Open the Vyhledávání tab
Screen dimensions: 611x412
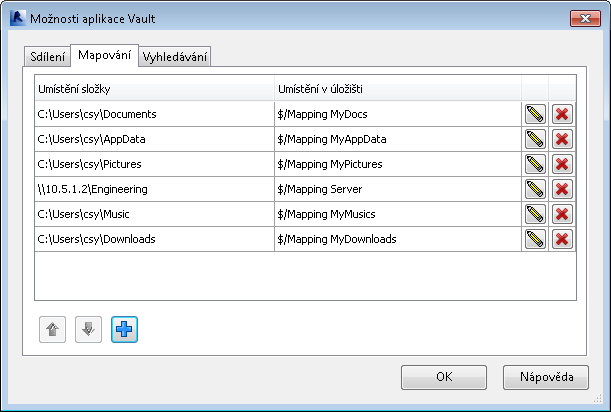pos(176,57)
